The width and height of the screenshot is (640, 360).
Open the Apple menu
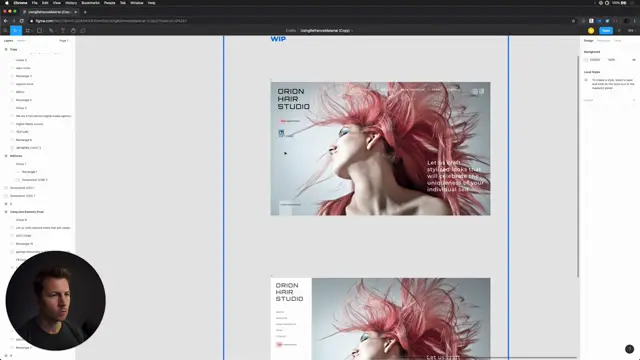tap(7, 3)
